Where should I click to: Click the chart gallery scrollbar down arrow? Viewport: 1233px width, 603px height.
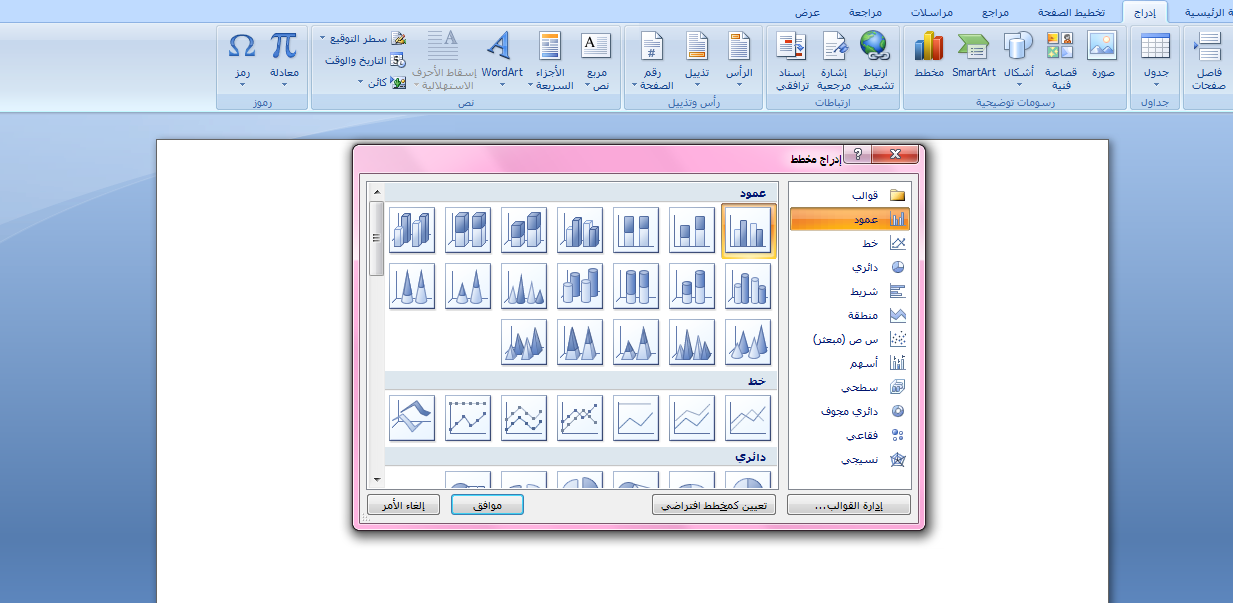[376, 480]
